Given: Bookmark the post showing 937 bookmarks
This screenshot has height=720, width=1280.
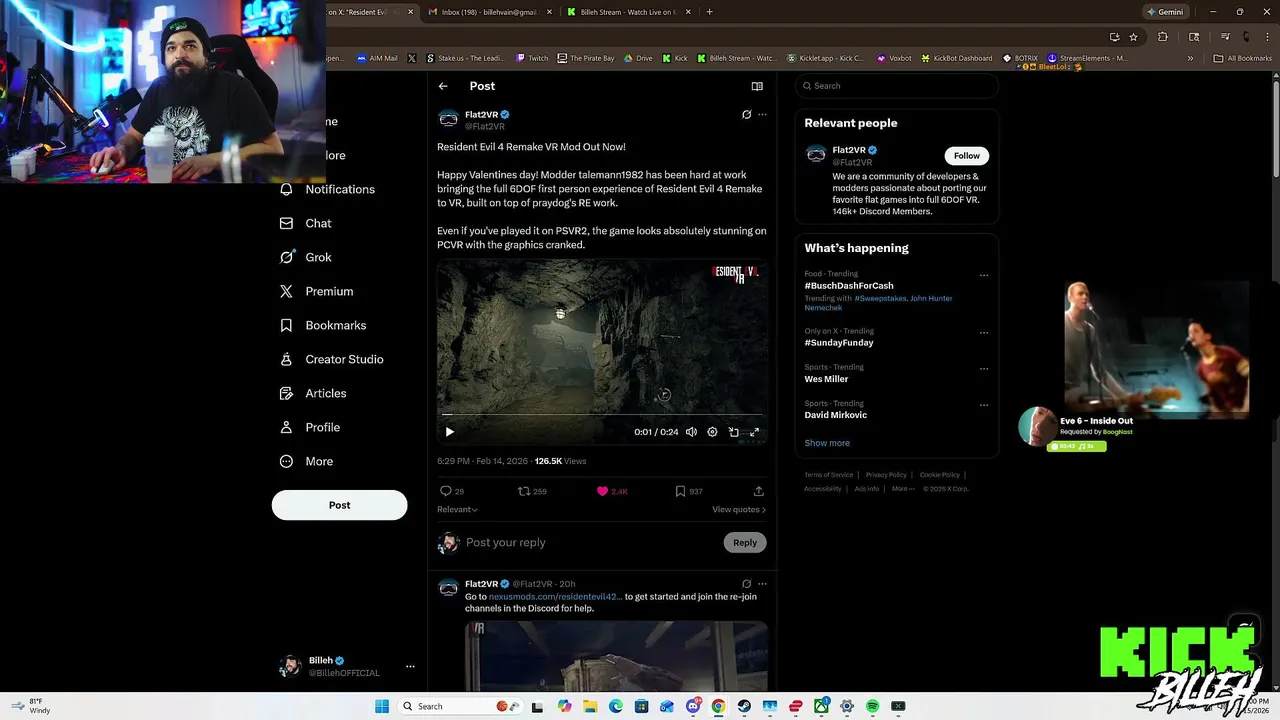Looking at the screenshot, I should (x=680, y=491).
